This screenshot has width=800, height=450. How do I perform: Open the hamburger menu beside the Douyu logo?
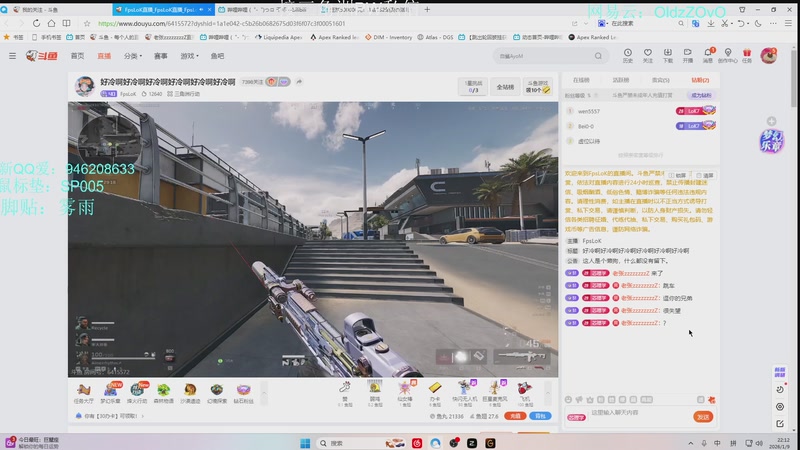pyautogui.click(x=12, y=56)
